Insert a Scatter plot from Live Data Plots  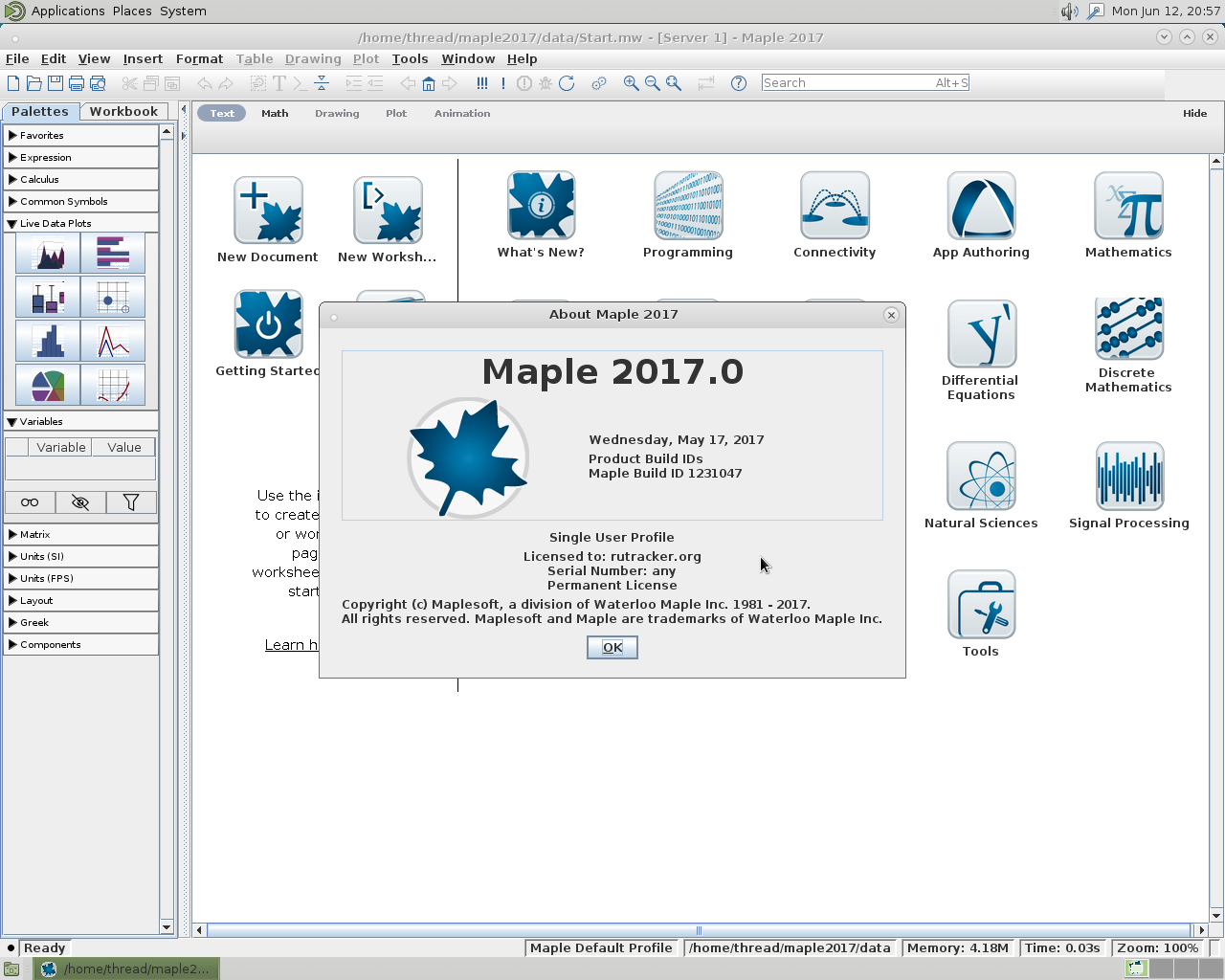113,385
